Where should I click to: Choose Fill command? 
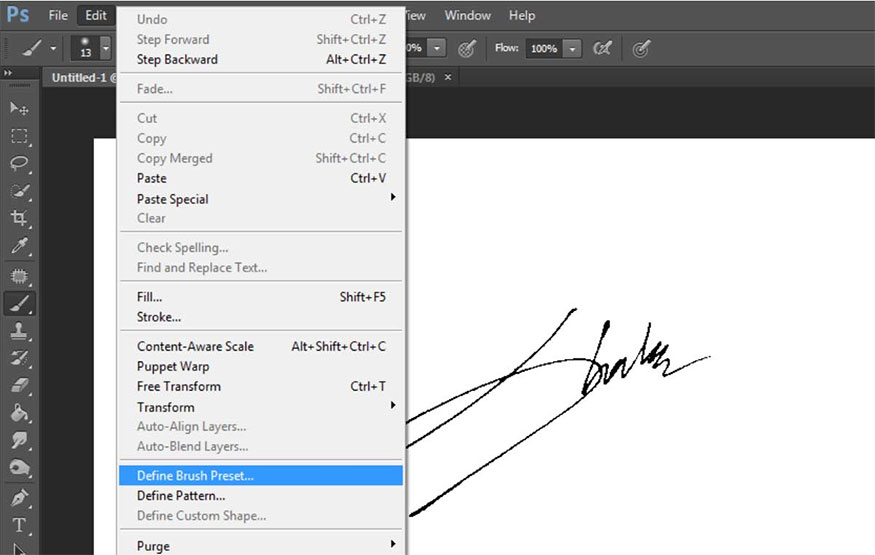pyautogui.click(x=261, y=297)
